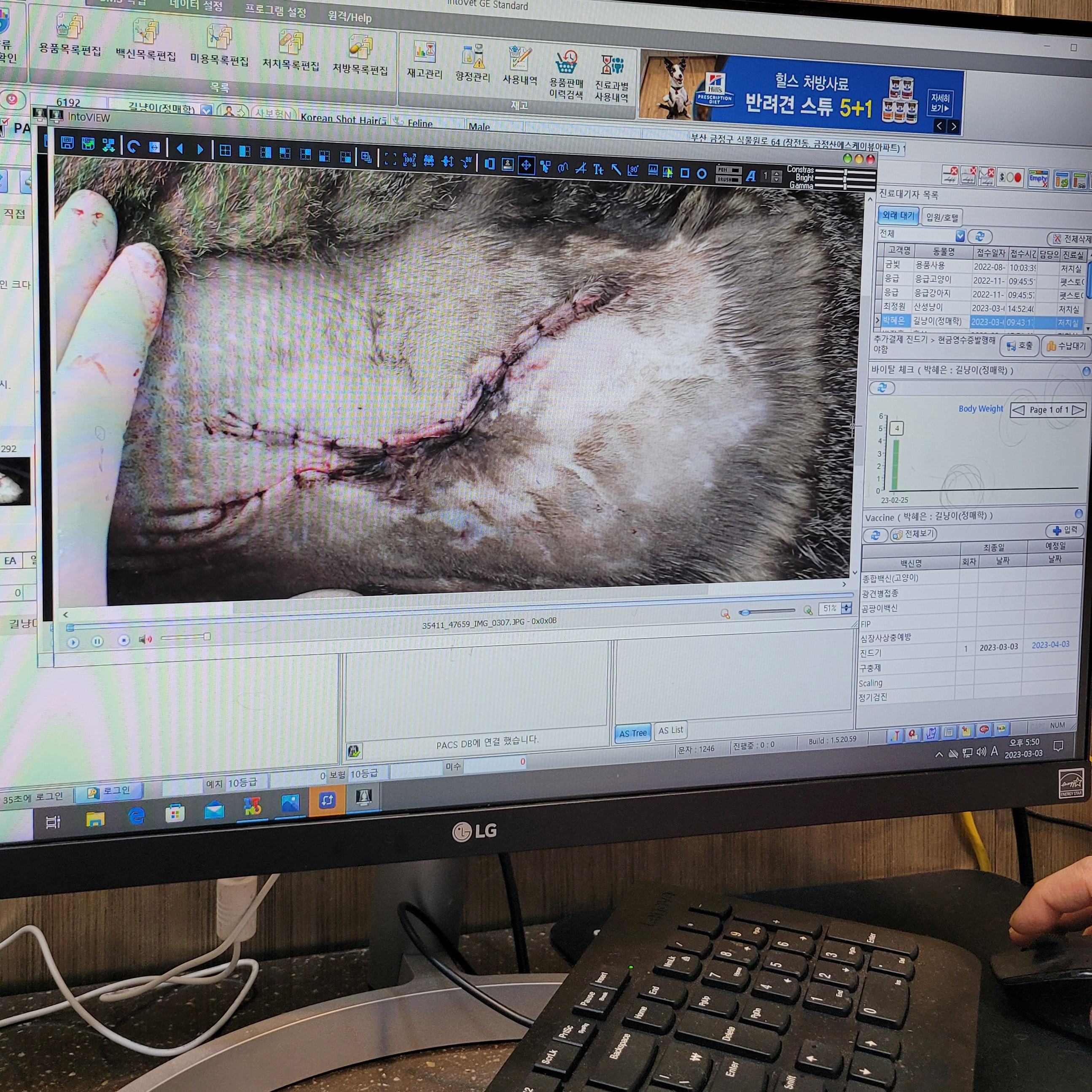Toggle the PEN mode switch

click(728, 170)
